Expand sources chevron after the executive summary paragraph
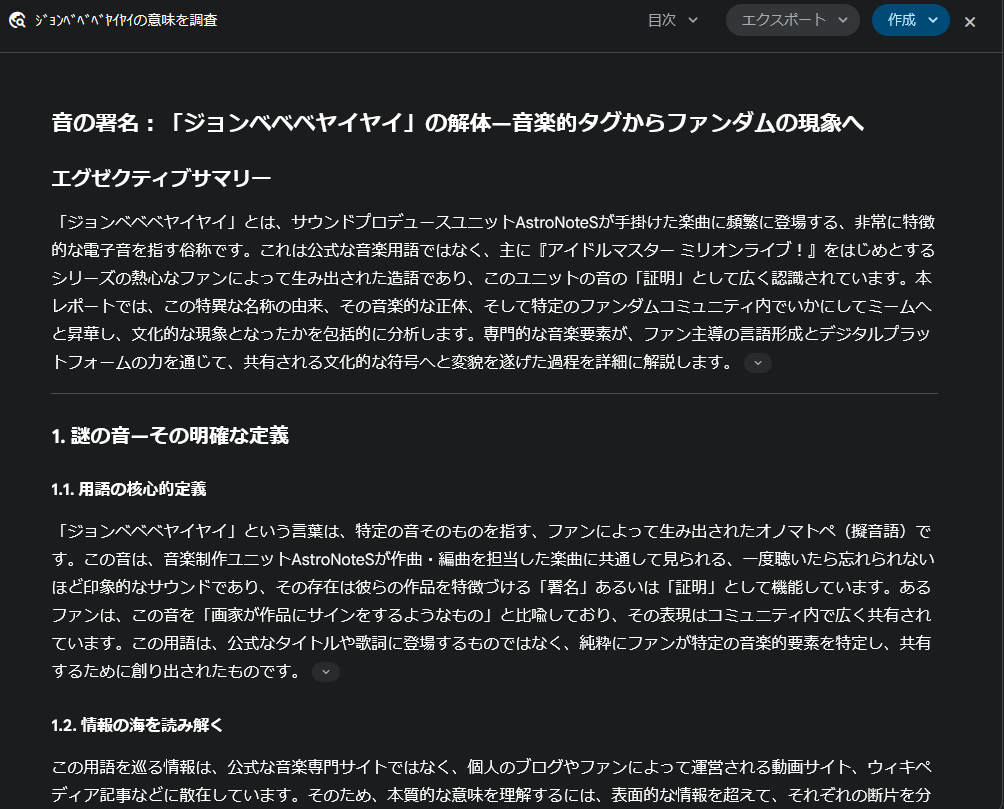 [758, 363]
